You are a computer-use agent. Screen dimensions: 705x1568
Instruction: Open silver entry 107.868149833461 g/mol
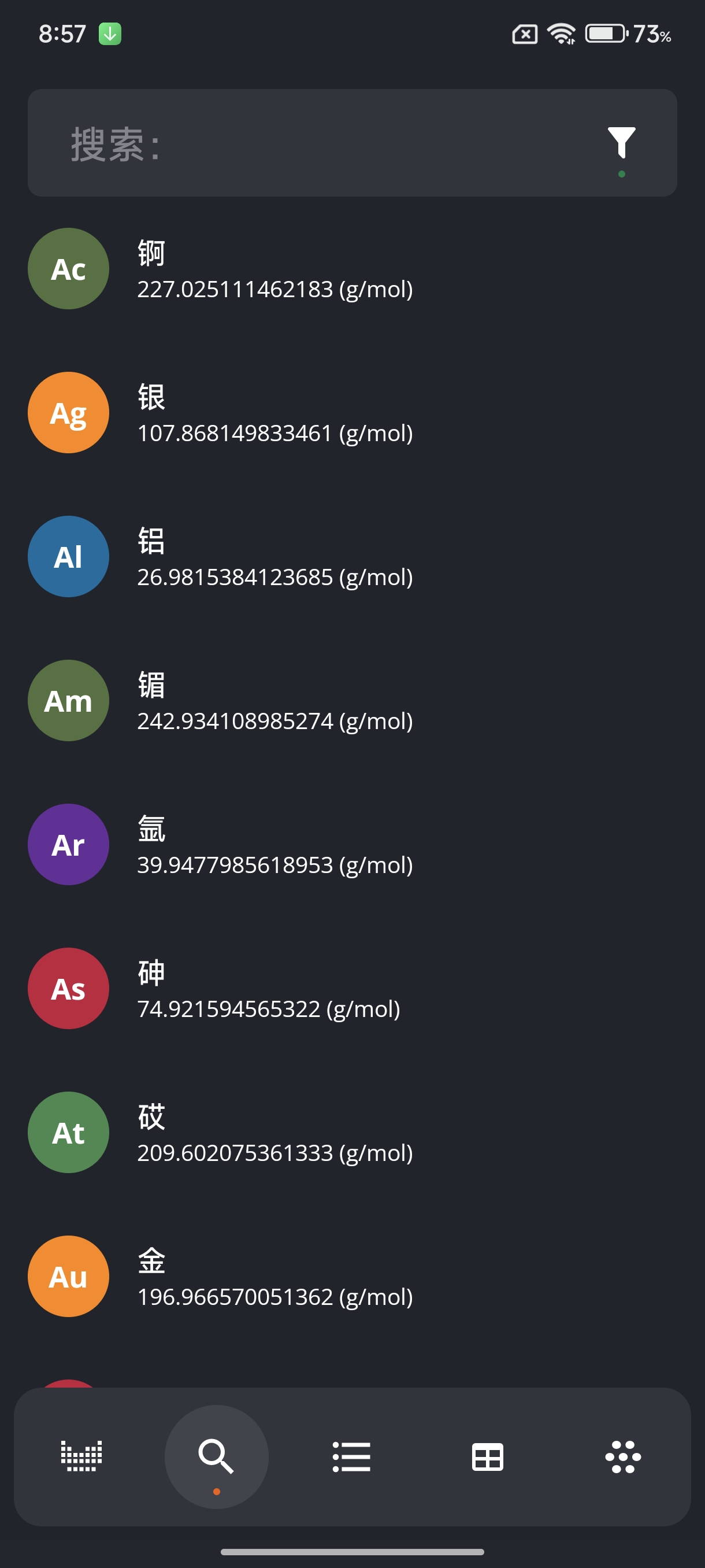275,433
